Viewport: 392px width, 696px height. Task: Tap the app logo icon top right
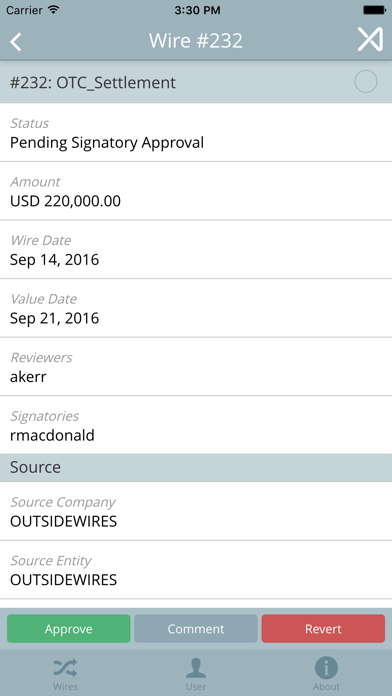[370, 40]
